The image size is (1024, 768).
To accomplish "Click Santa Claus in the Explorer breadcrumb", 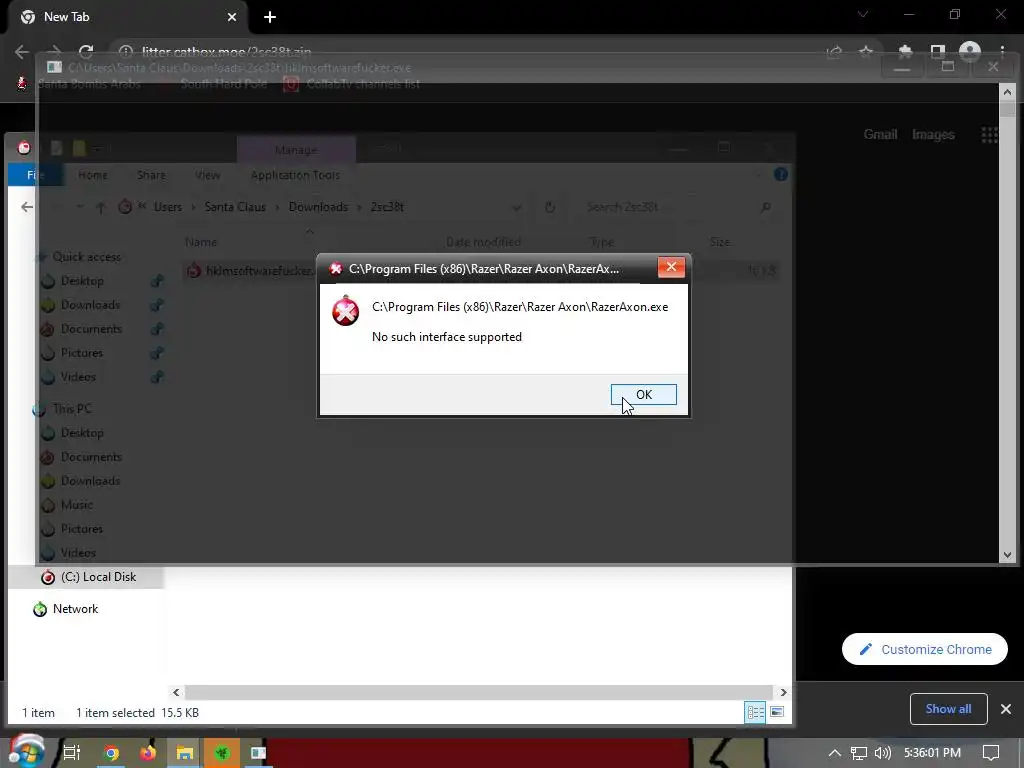I will [x=235, y=207].
